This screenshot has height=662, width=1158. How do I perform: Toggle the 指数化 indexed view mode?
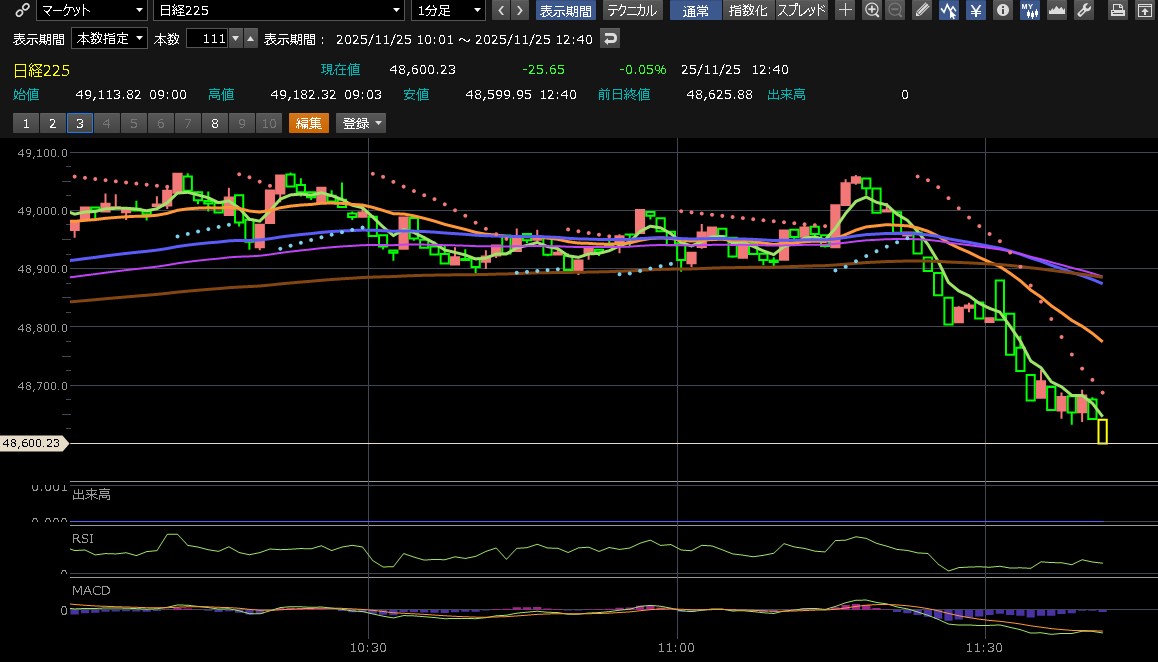click(x=749, y=11)
